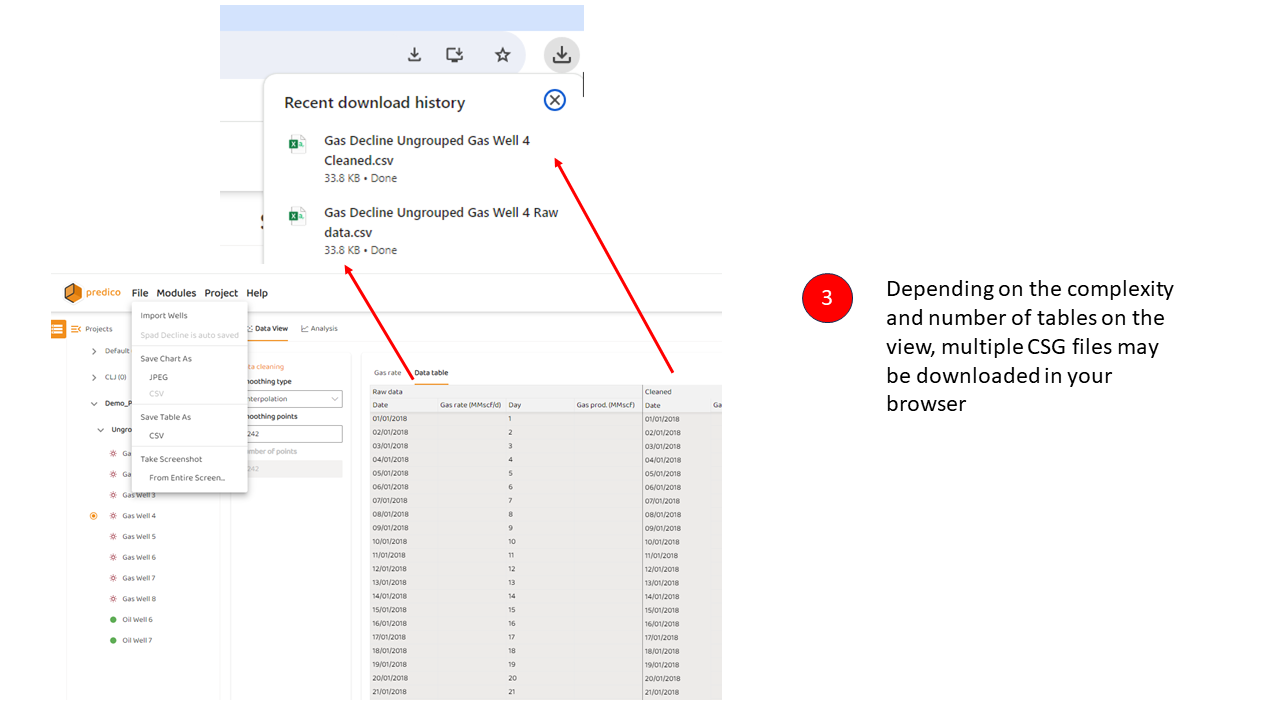The height and width of the screenshot is (720, 1280).
Task: Click the highlighted browser downloads icon
Action: [x=561, y=55]
